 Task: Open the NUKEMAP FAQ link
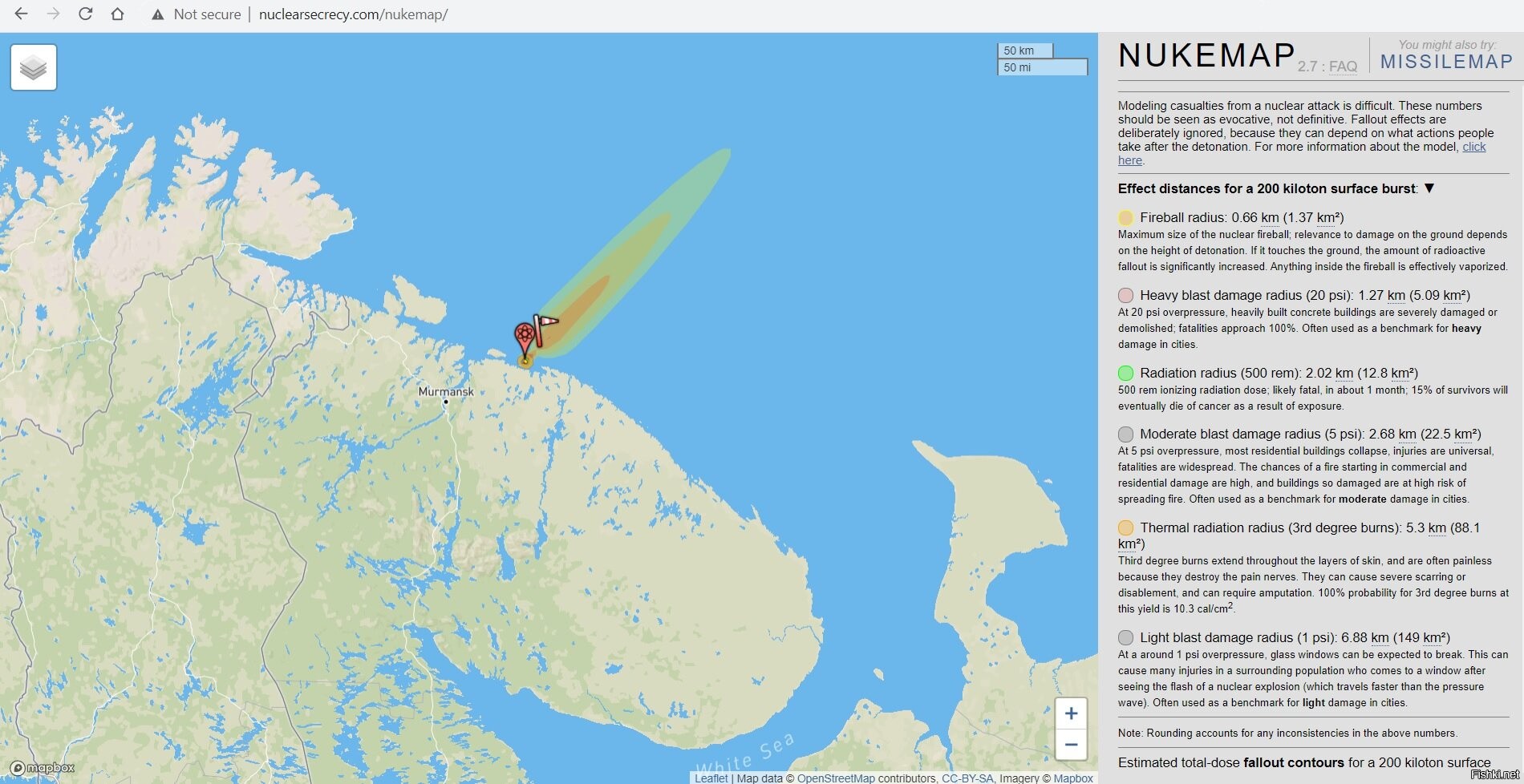(x=1343, y=67)
